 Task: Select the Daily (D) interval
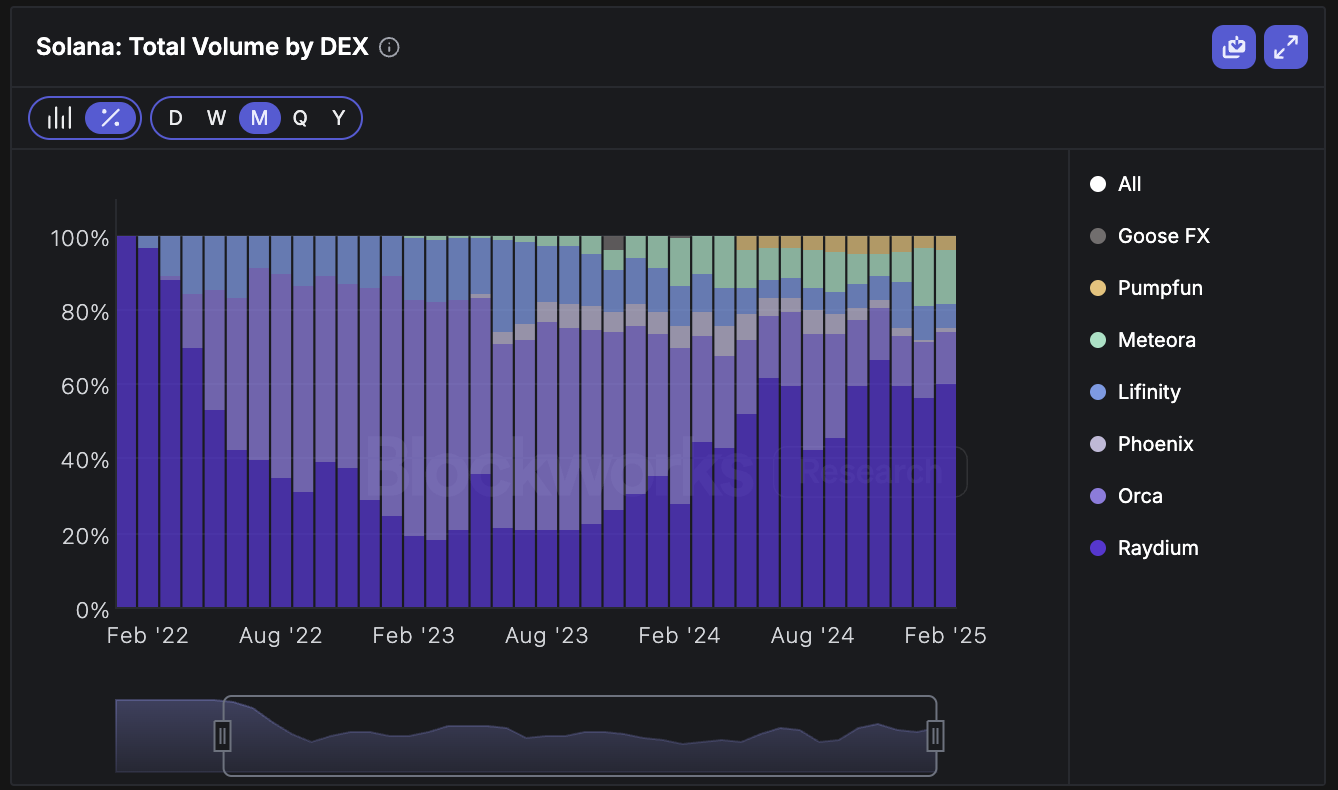175,118
